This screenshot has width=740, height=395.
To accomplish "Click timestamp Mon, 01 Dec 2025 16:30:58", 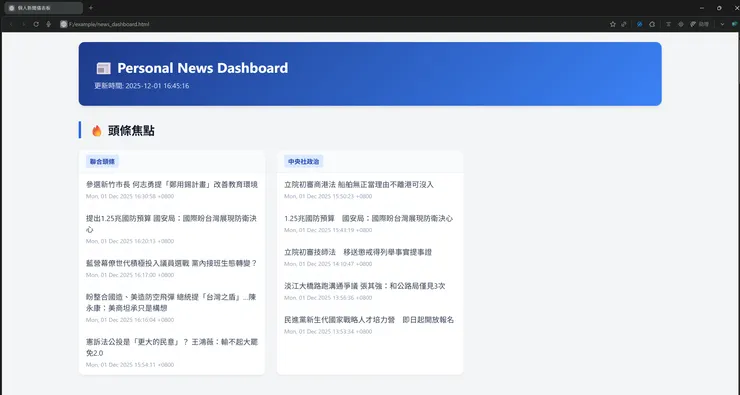I will click(130, 196).
